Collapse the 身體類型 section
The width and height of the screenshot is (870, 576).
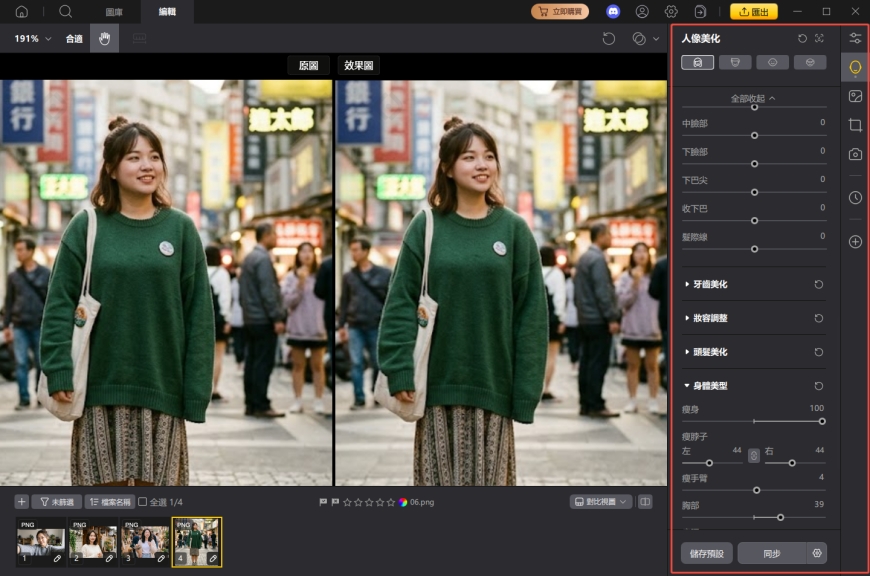(712, 385)
